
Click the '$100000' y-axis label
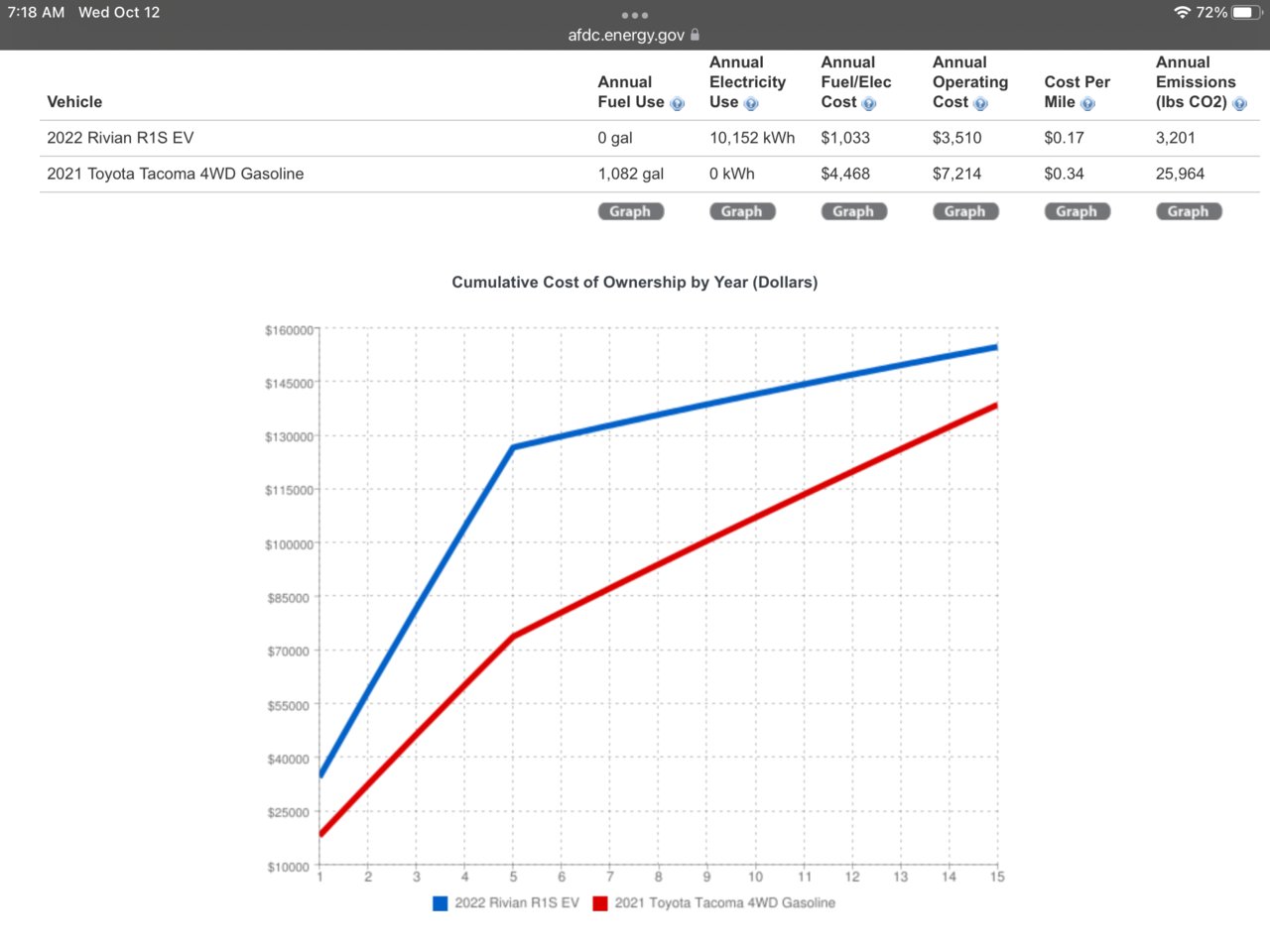(289, 544)
